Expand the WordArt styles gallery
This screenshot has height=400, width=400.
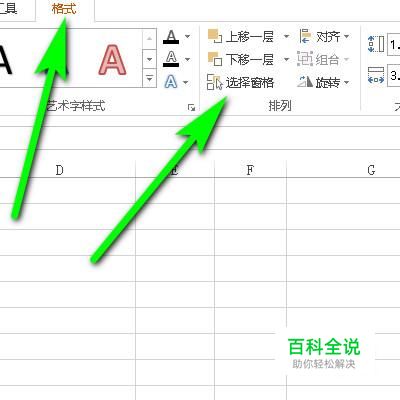point(149,79)
